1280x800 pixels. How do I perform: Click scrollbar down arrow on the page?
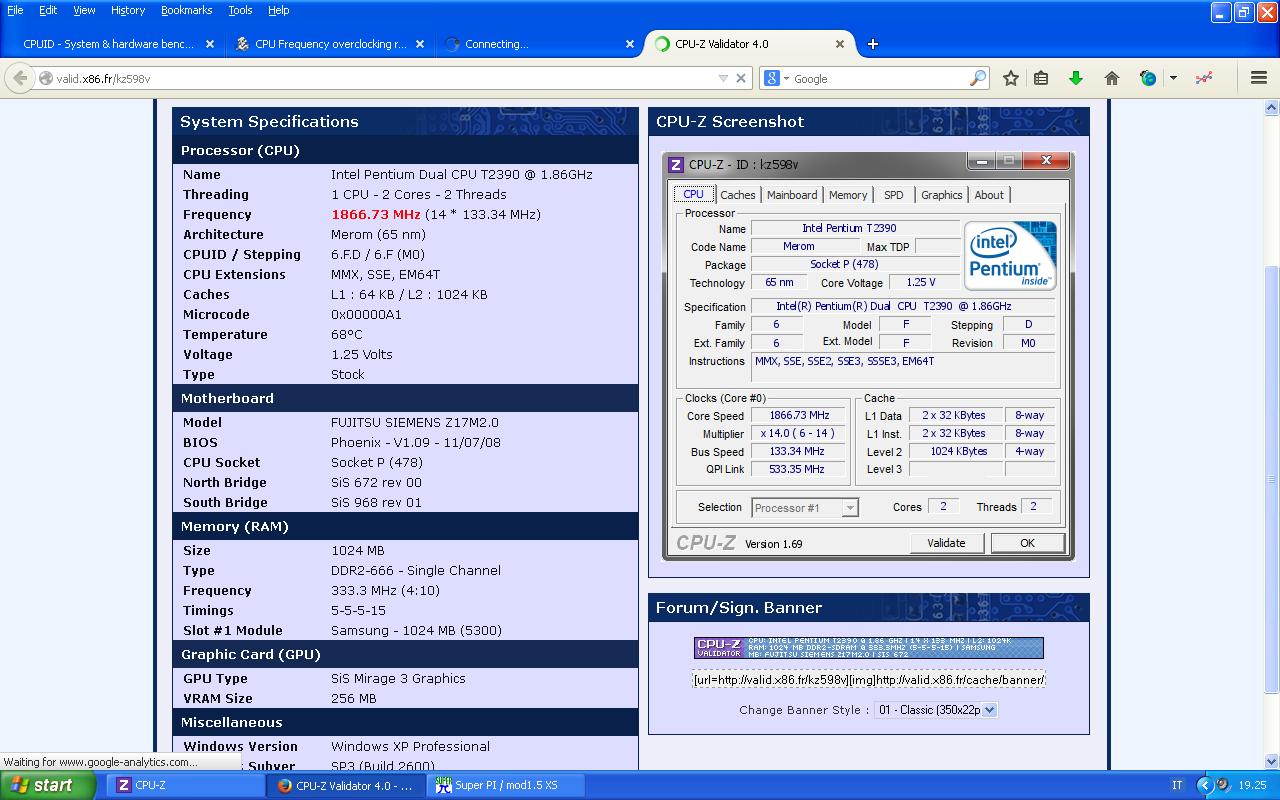click(x=1271, y=762)
